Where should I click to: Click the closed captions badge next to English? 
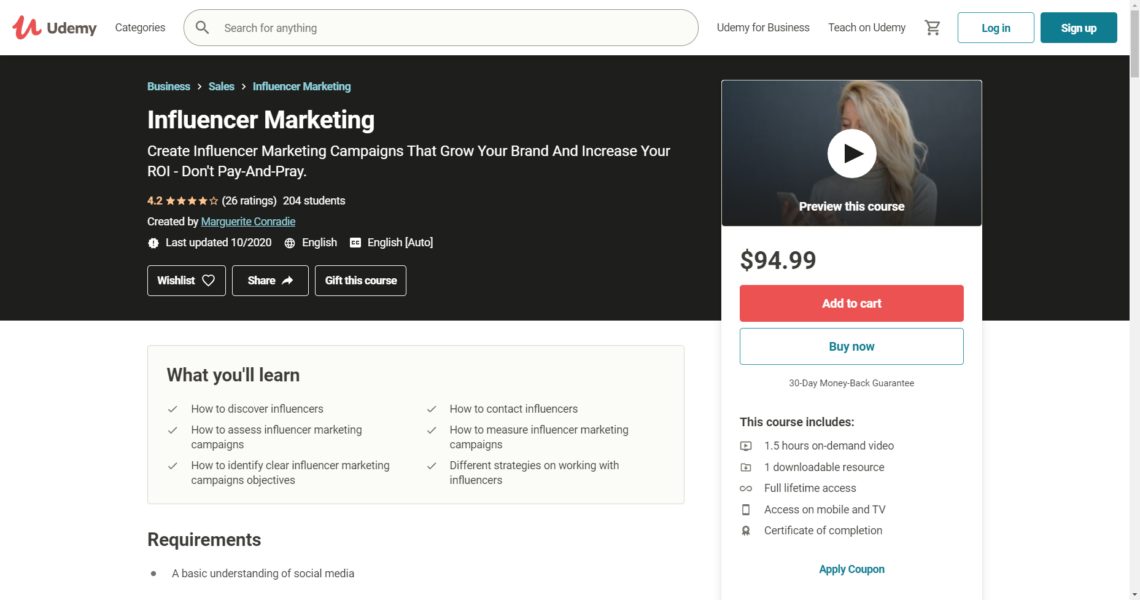pos(355,242)
